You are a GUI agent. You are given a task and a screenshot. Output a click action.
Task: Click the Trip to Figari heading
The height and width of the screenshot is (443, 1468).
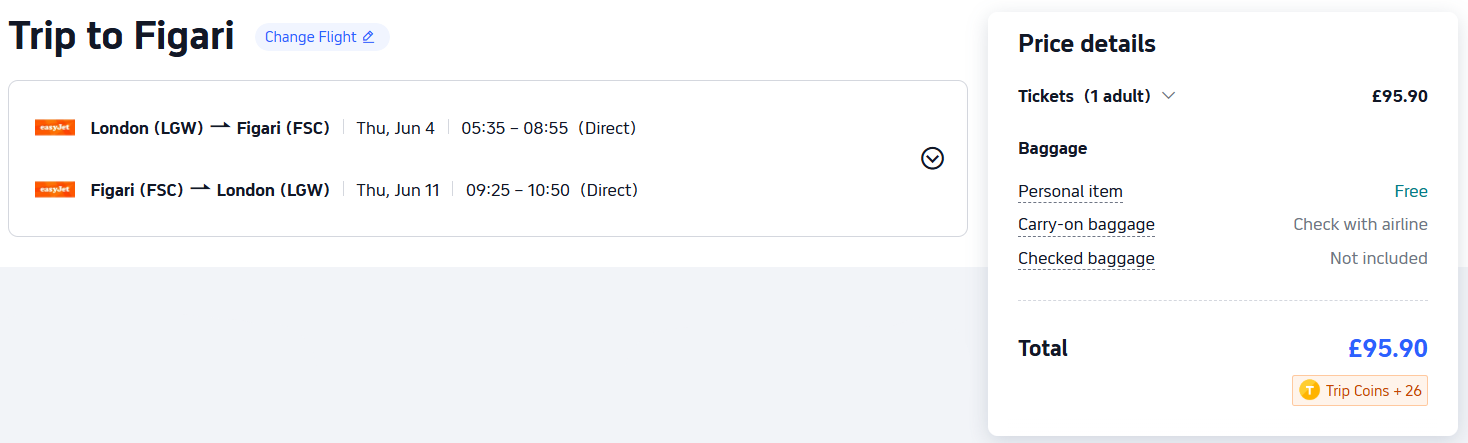click(x=121, y=37)
